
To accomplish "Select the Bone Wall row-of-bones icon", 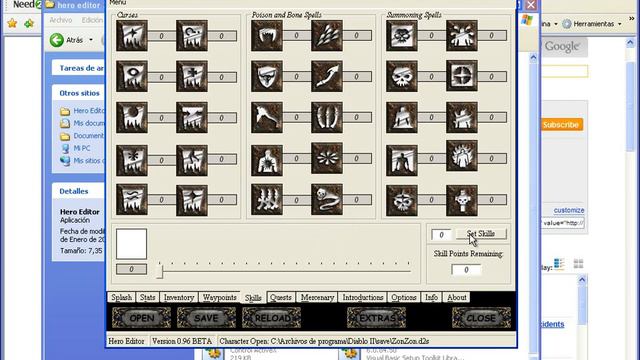I will coord(267,200).
